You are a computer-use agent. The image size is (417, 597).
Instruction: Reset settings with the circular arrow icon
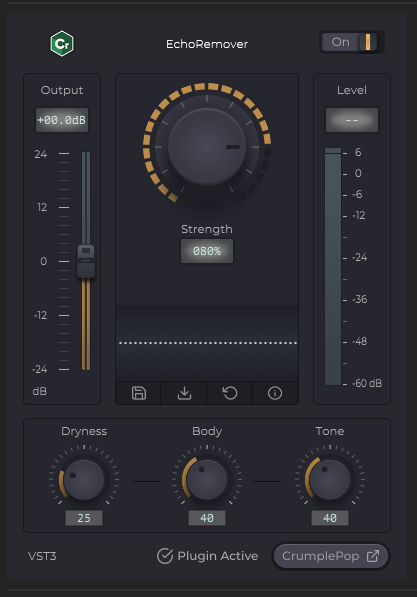click(x=230, y=393)
